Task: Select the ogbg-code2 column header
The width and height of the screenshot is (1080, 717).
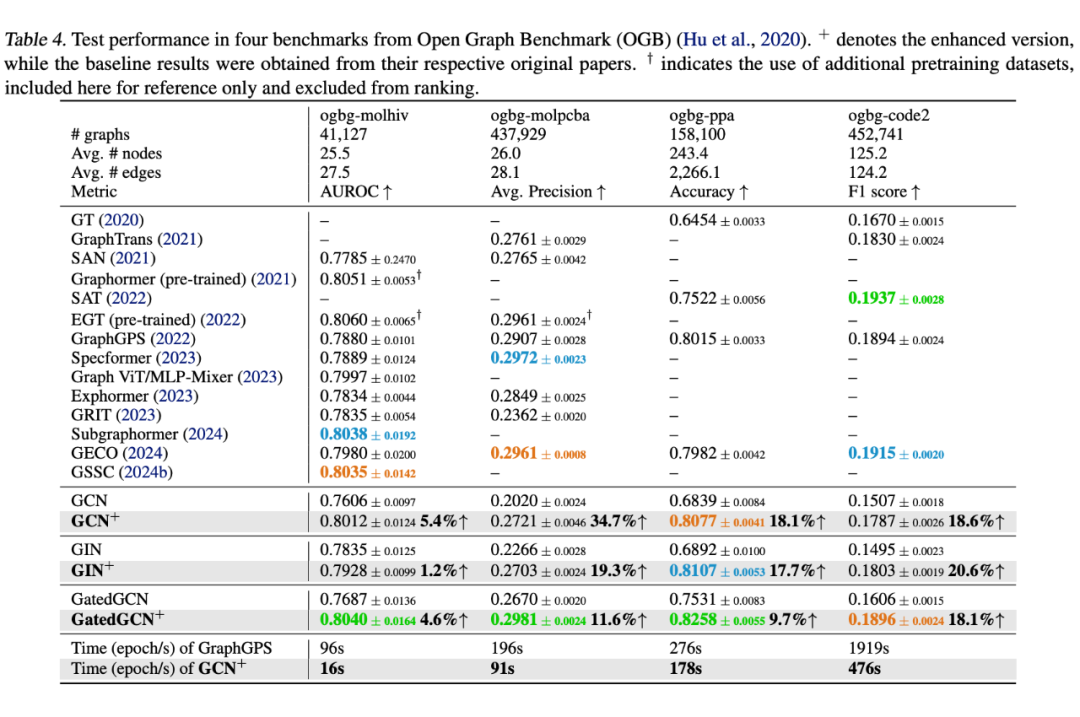Action: (889, 115)
